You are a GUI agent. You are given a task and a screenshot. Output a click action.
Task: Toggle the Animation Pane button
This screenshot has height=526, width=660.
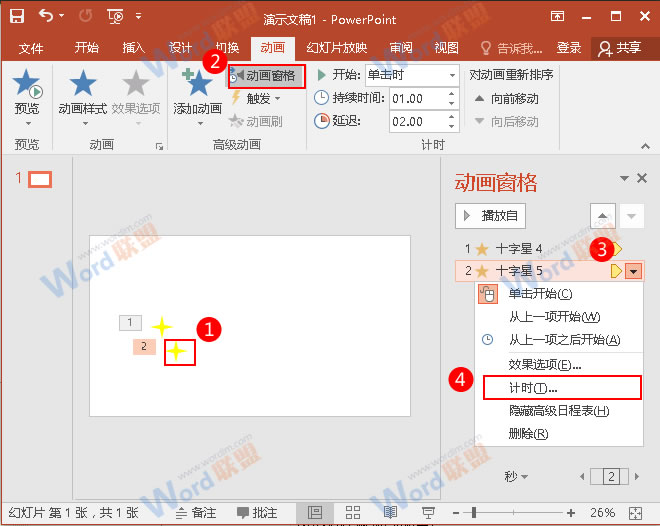[x=265, y=76]
